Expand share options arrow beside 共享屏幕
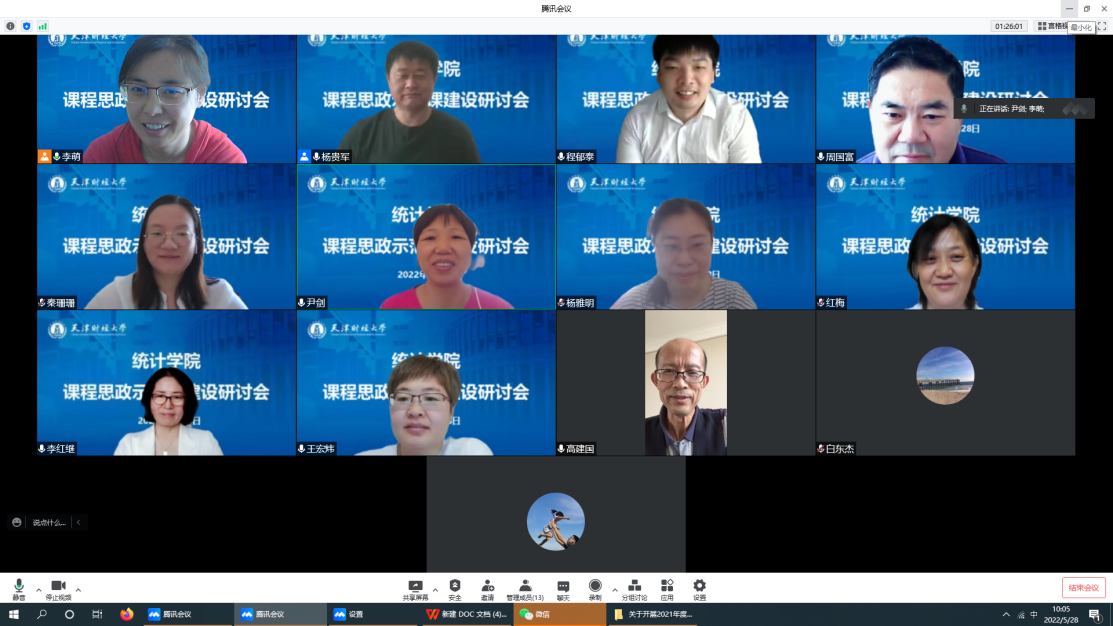 435,590
